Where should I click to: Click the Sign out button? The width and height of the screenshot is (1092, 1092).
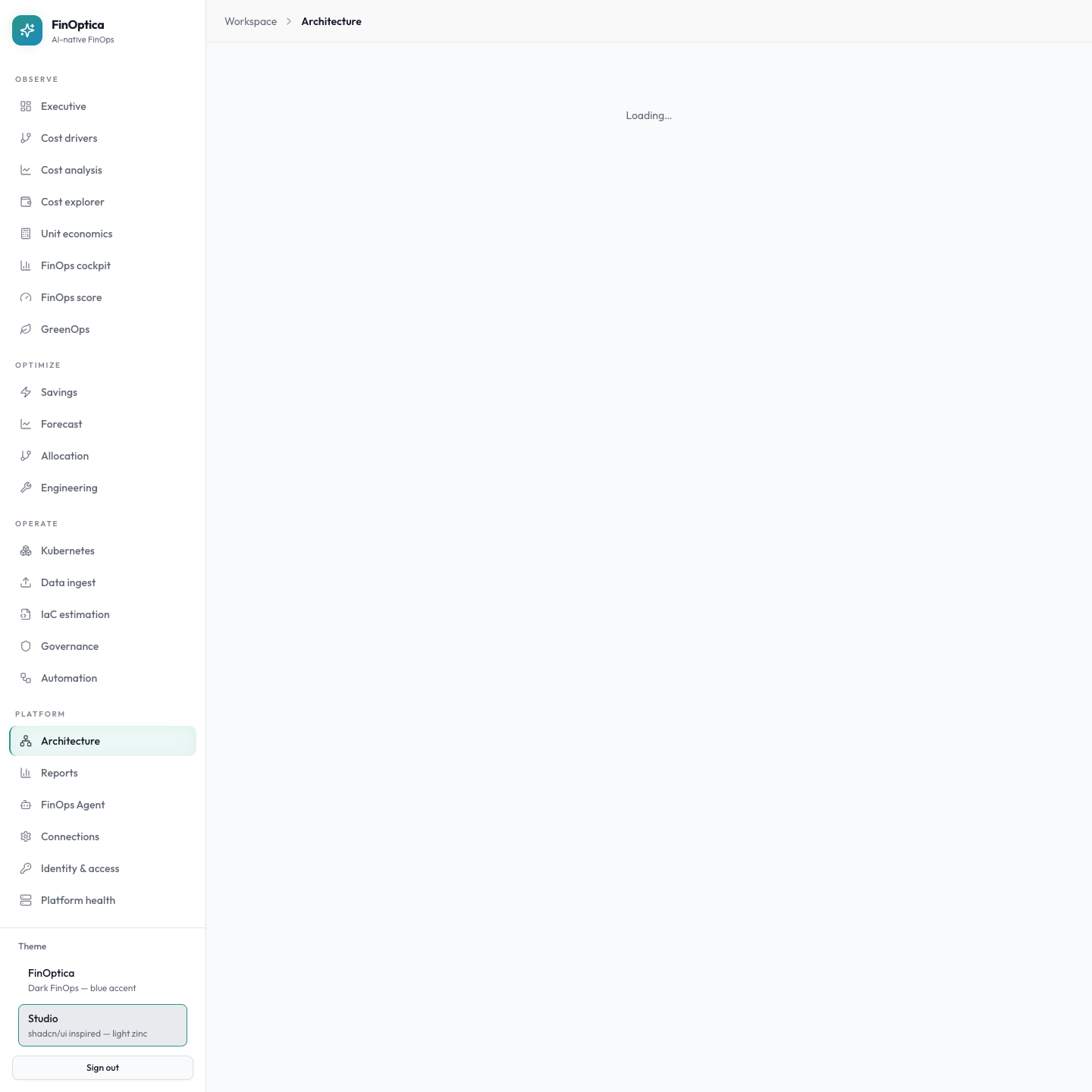[x=102, y=1068]
